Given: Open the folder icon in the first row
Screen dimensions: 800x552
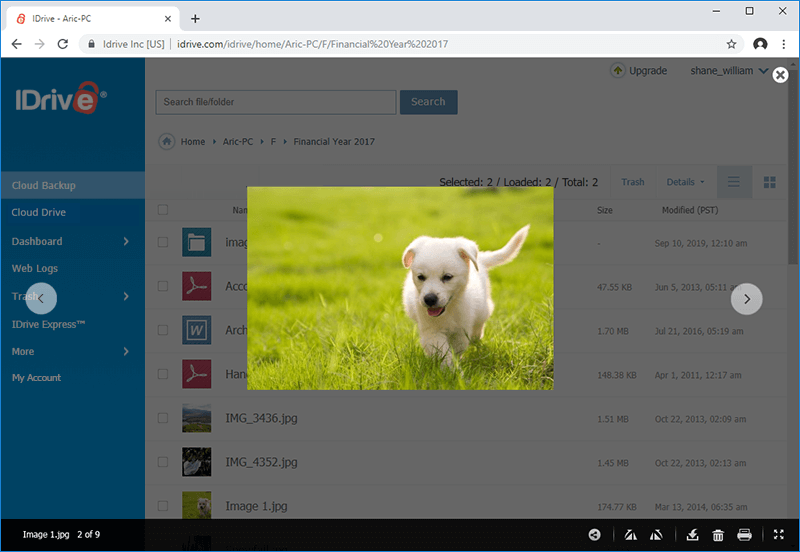Looking at the screenshot, I should (x=196, y=242).
